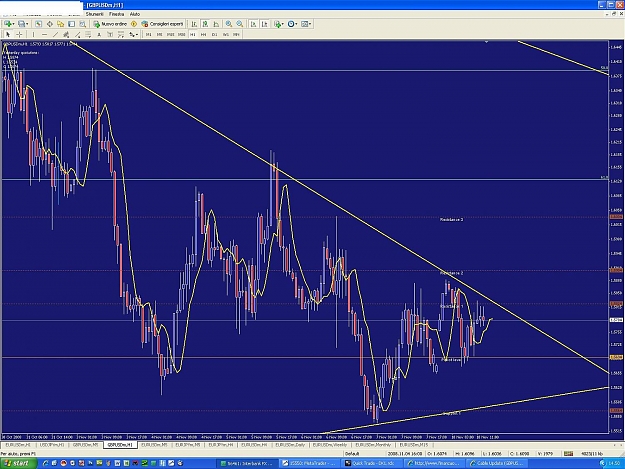Toggle the Consiglieri esperti button
This screenshot has height=469, width=625.
click(163, 24)
